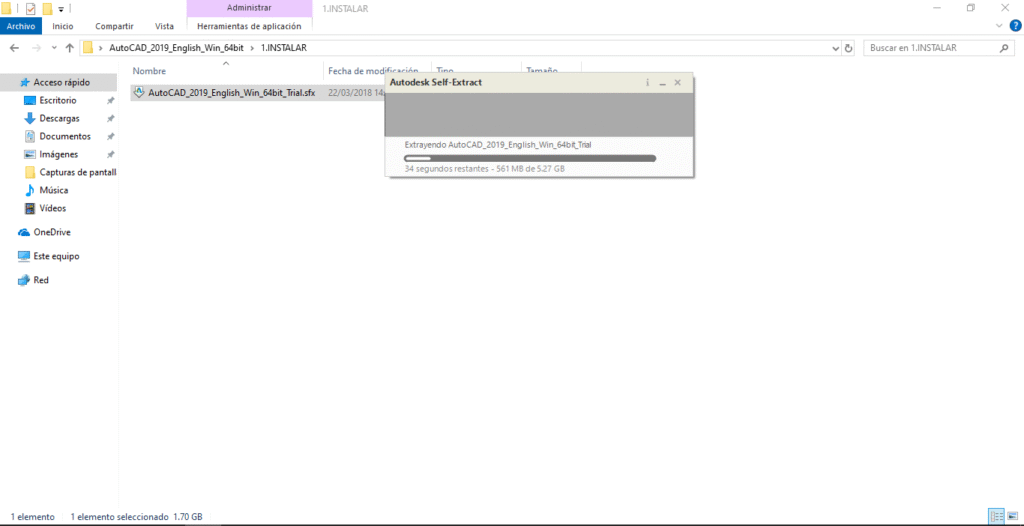
Task: Open the ribbon Help question icon
Action: [1015, 25]
